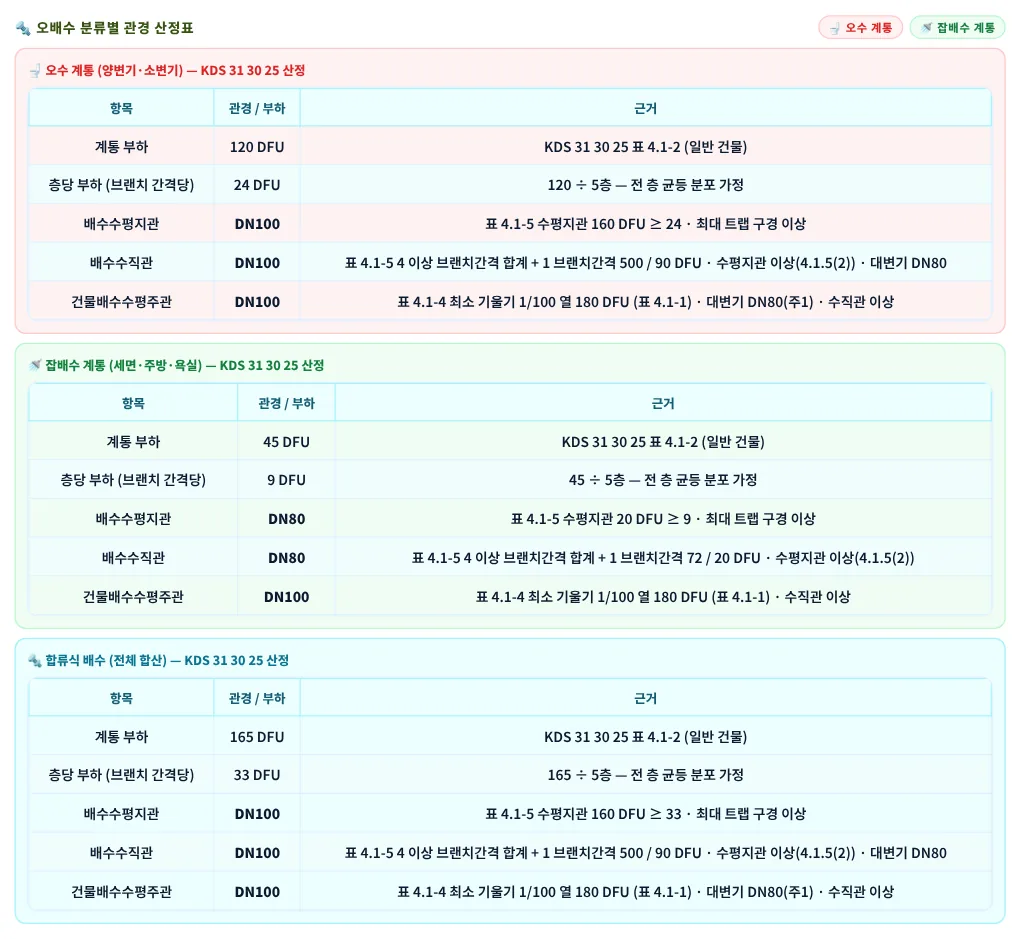Click the DN100 value in the 잡배수 건물배수수평주관 row
This screenshot has height=939, width=1021.
coord(286,596)
